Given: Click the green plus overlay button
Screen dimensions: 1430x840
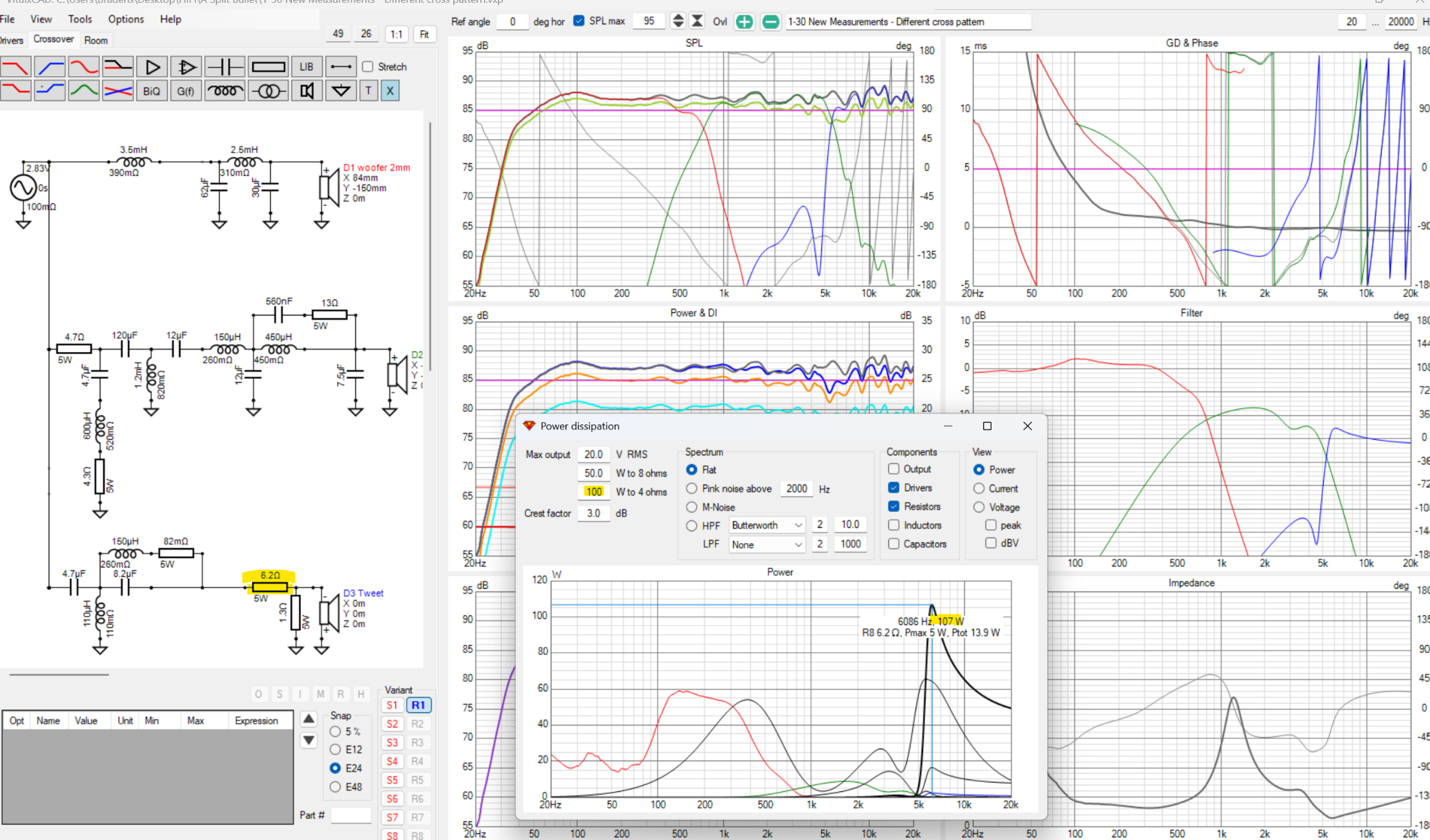Looking at the screenshot, I should (x=744, y=22).
